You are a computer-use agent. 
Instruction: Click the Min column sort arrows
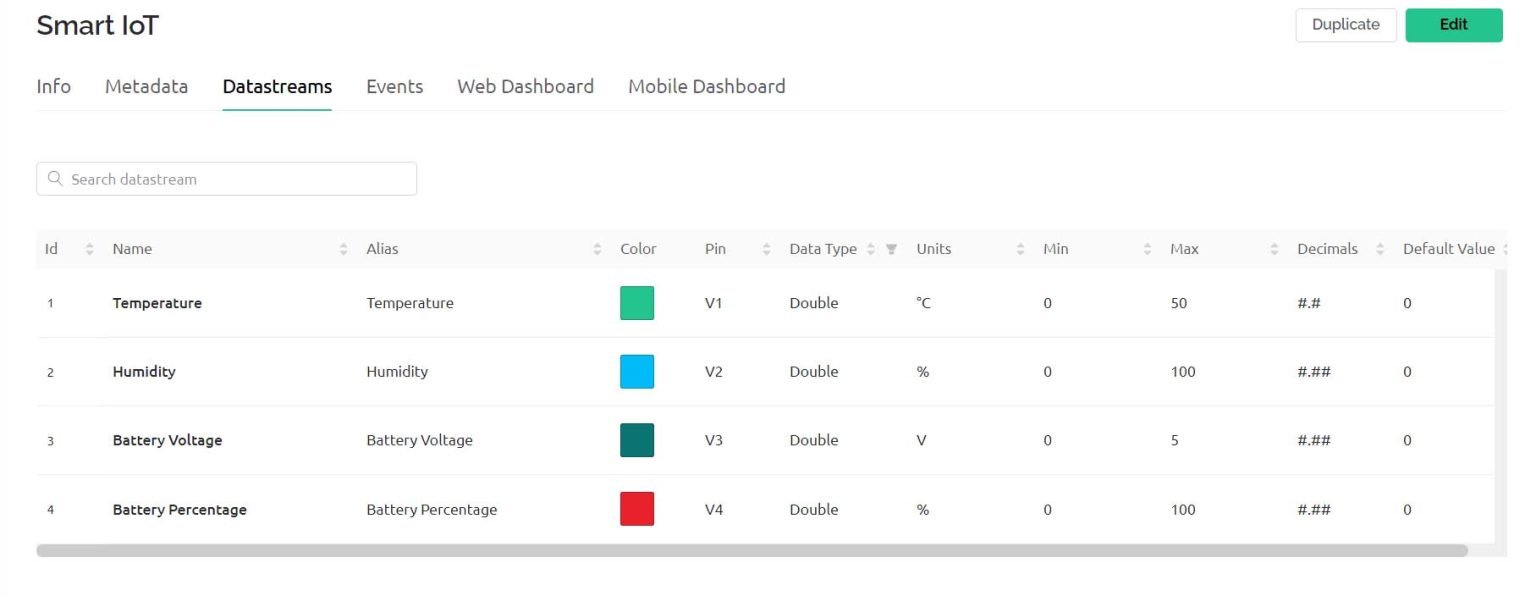click(x=1148, y=249)
